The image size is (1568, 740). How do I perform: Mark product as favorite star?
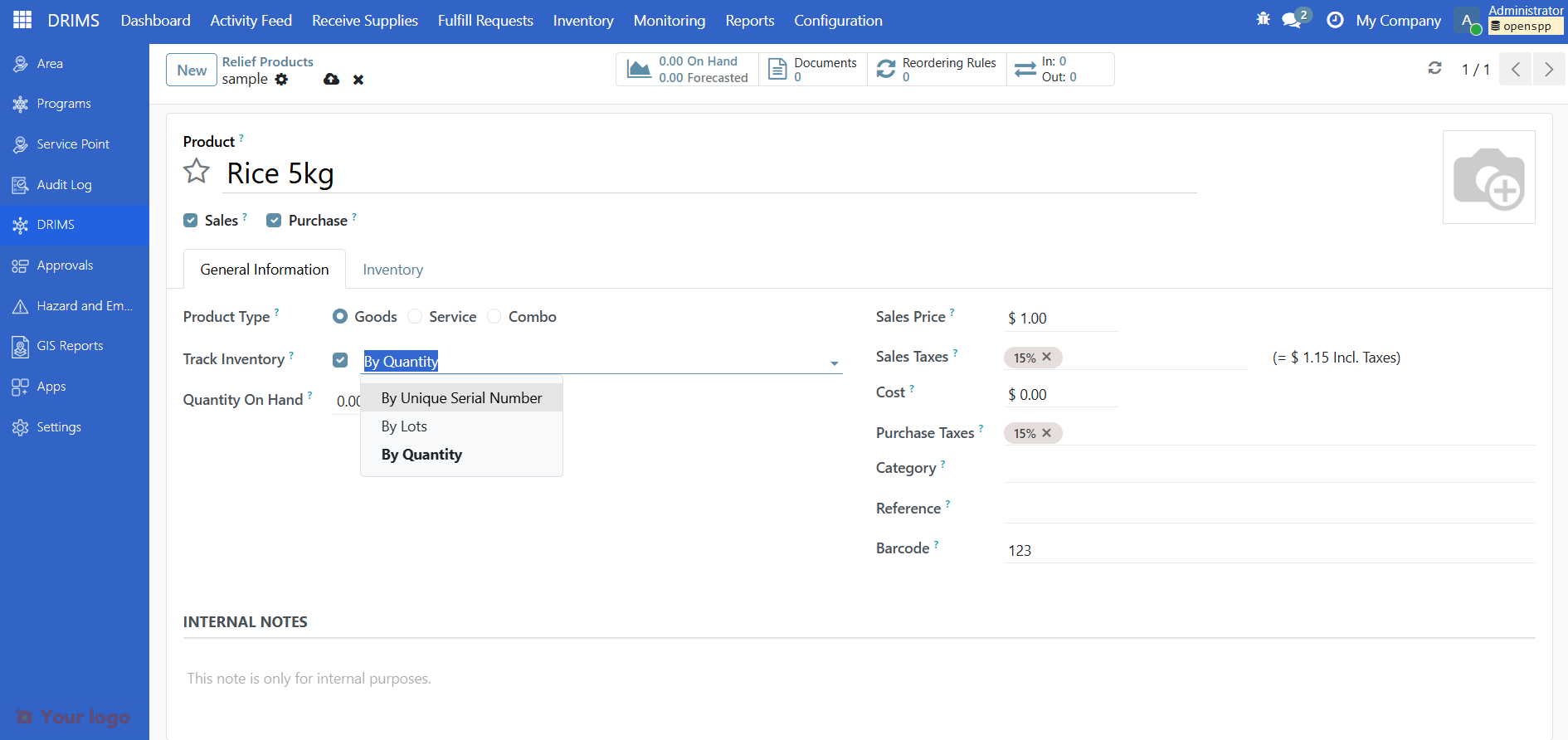coord(197,171)
